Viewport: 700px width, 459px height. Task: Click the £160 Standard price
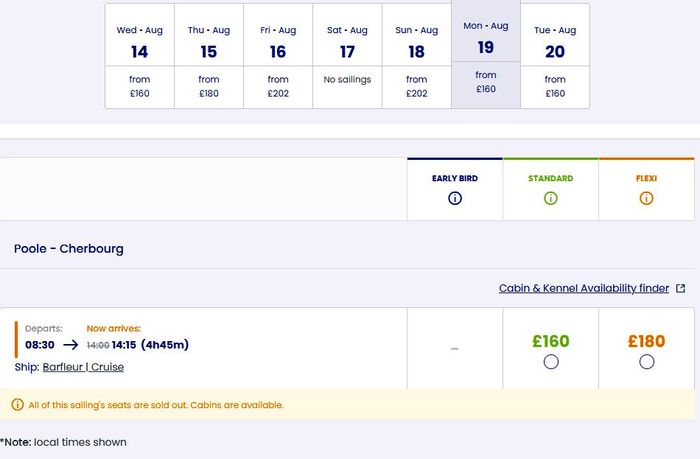(551, 341)
